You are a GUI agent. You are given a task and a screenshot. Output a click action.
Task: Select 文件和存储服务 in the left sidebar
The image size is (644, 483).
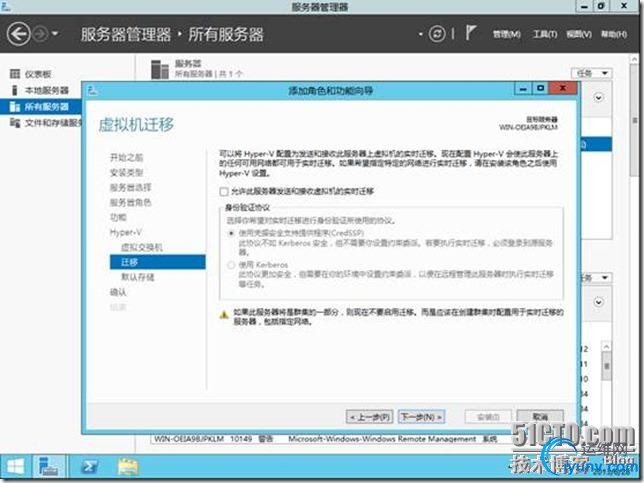pyautogui.click(x=53, y=123)
